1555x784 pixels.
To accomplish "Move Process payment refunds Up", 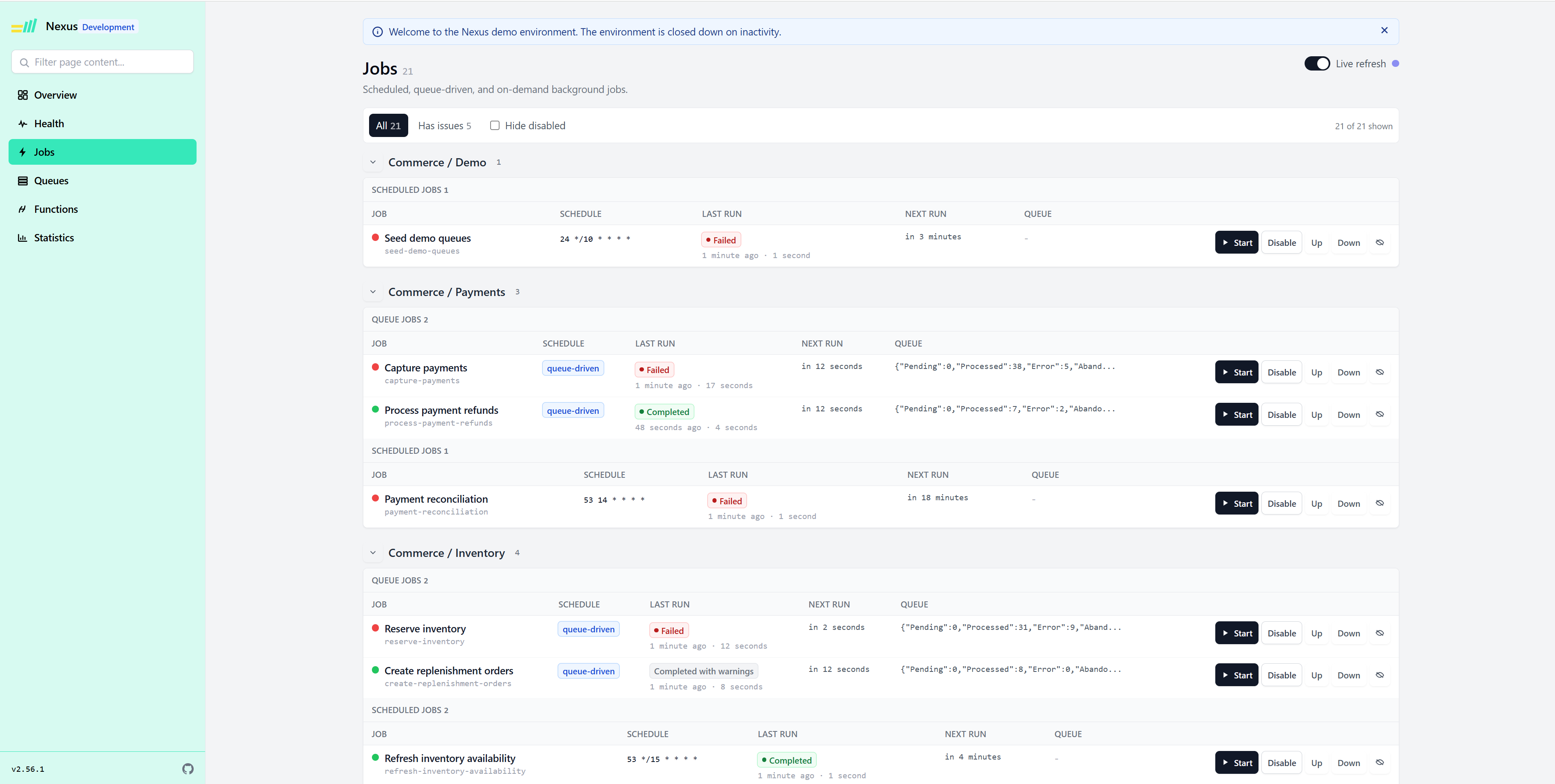I will [x=1316, y=415].
